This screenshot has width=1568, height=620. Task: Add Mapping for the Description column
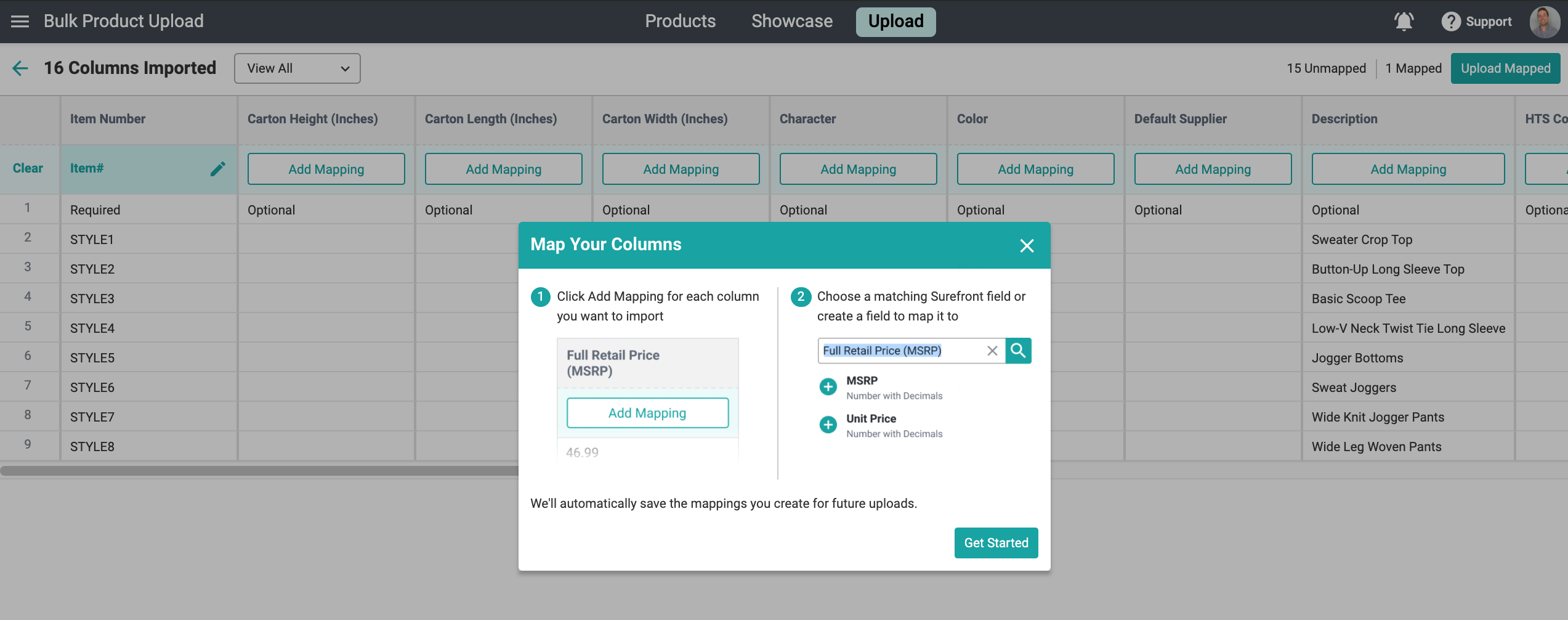1407,169
